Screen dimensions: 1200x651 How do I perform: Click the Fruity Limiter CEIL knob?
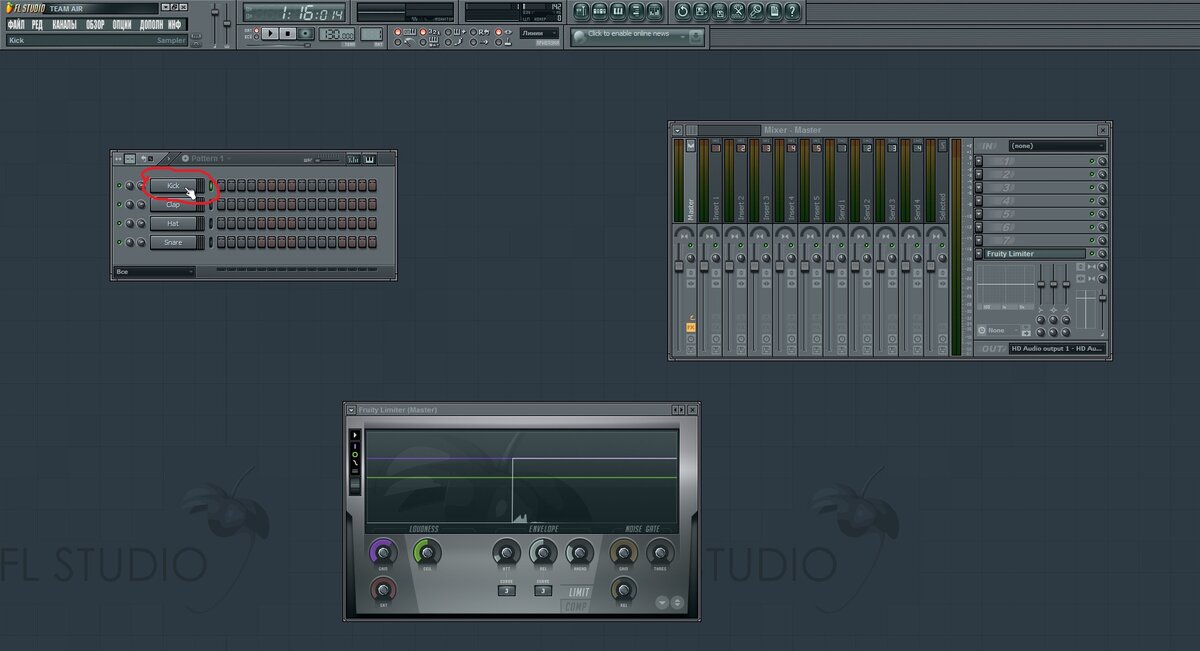(x=427, y=553)
